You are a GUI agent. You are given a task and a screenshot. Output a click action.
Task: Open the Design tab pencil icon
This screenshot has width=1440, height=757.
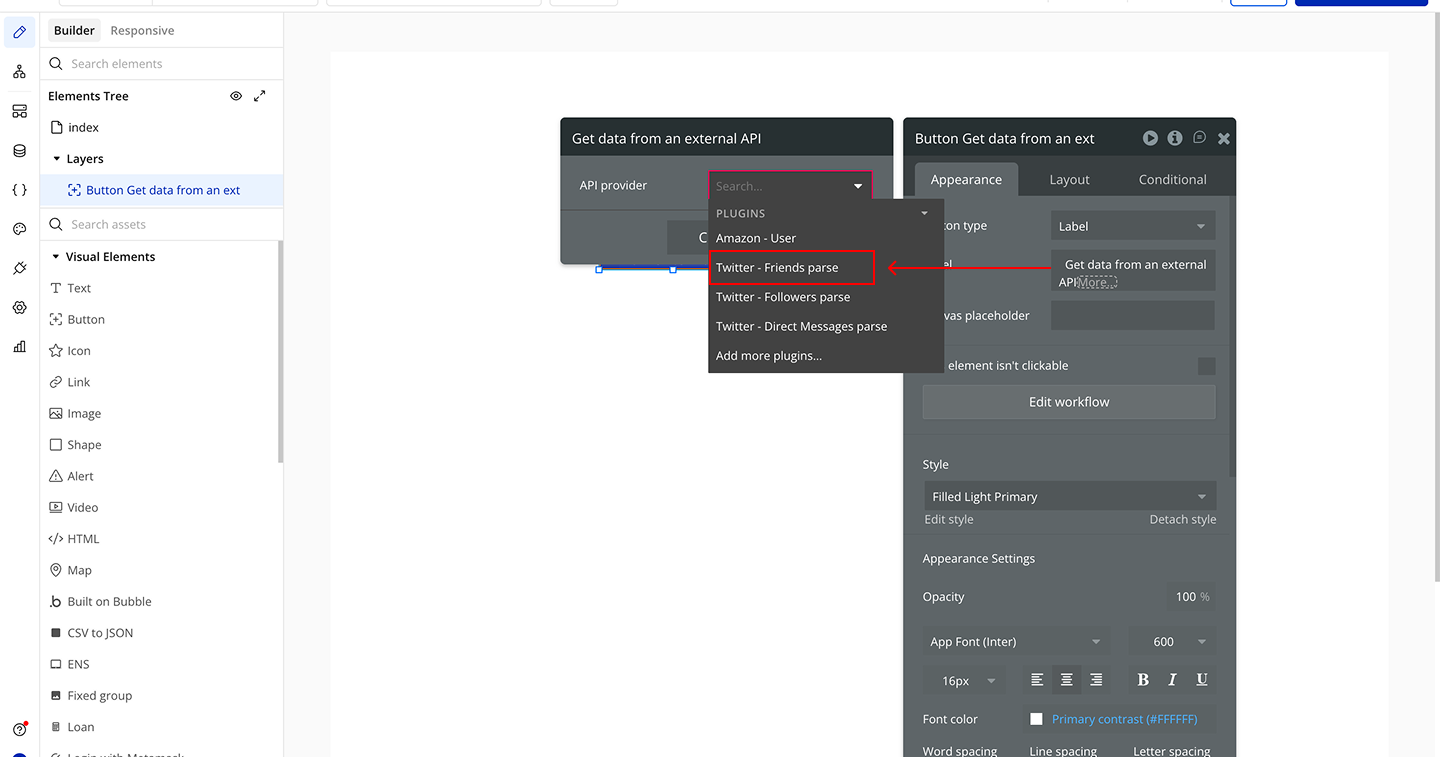coord(19,33)
